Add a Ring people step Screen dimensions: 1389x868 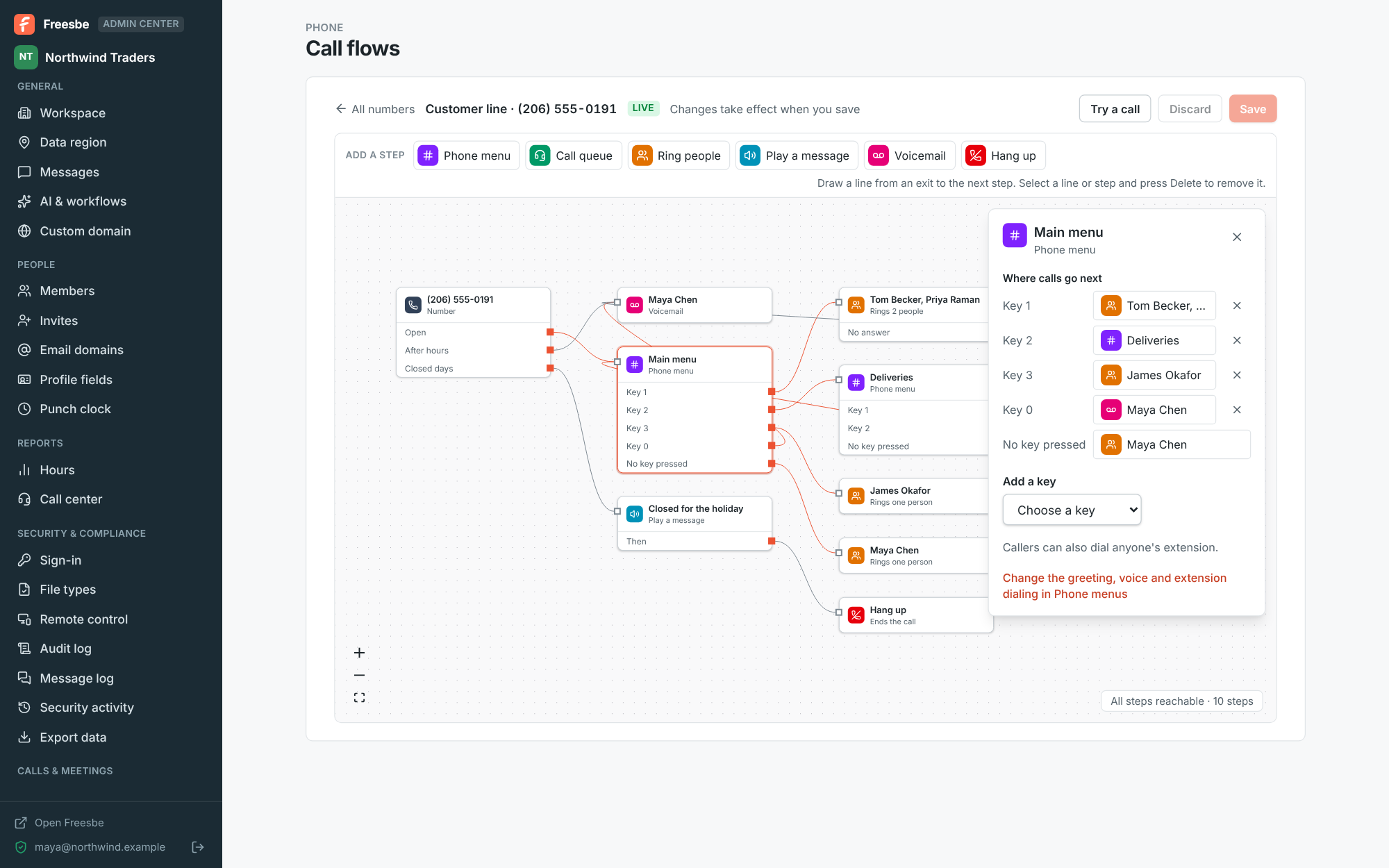[679, 156]
